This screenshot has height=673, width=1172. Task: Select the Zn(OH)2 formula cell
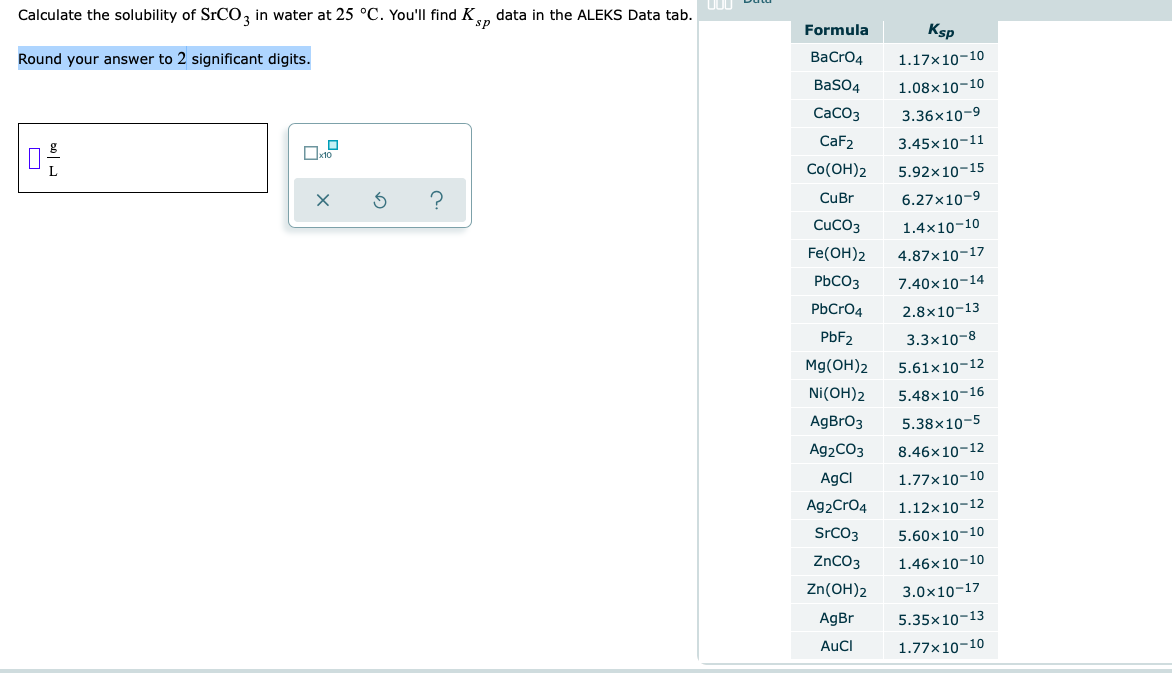point(836,590)
